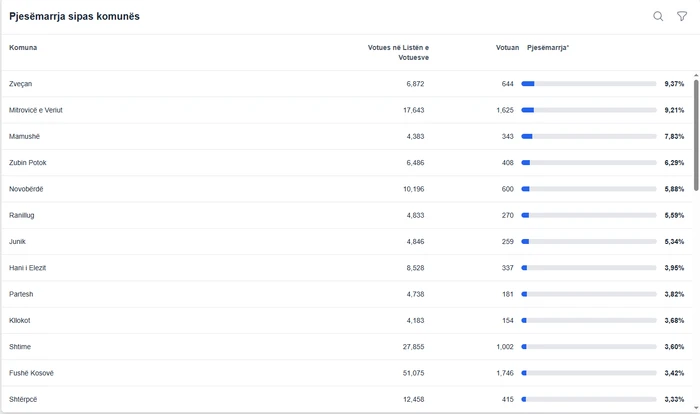Sort by Votues në Listën e Votuesve header
Screen dimensions: 700x414
398,52
